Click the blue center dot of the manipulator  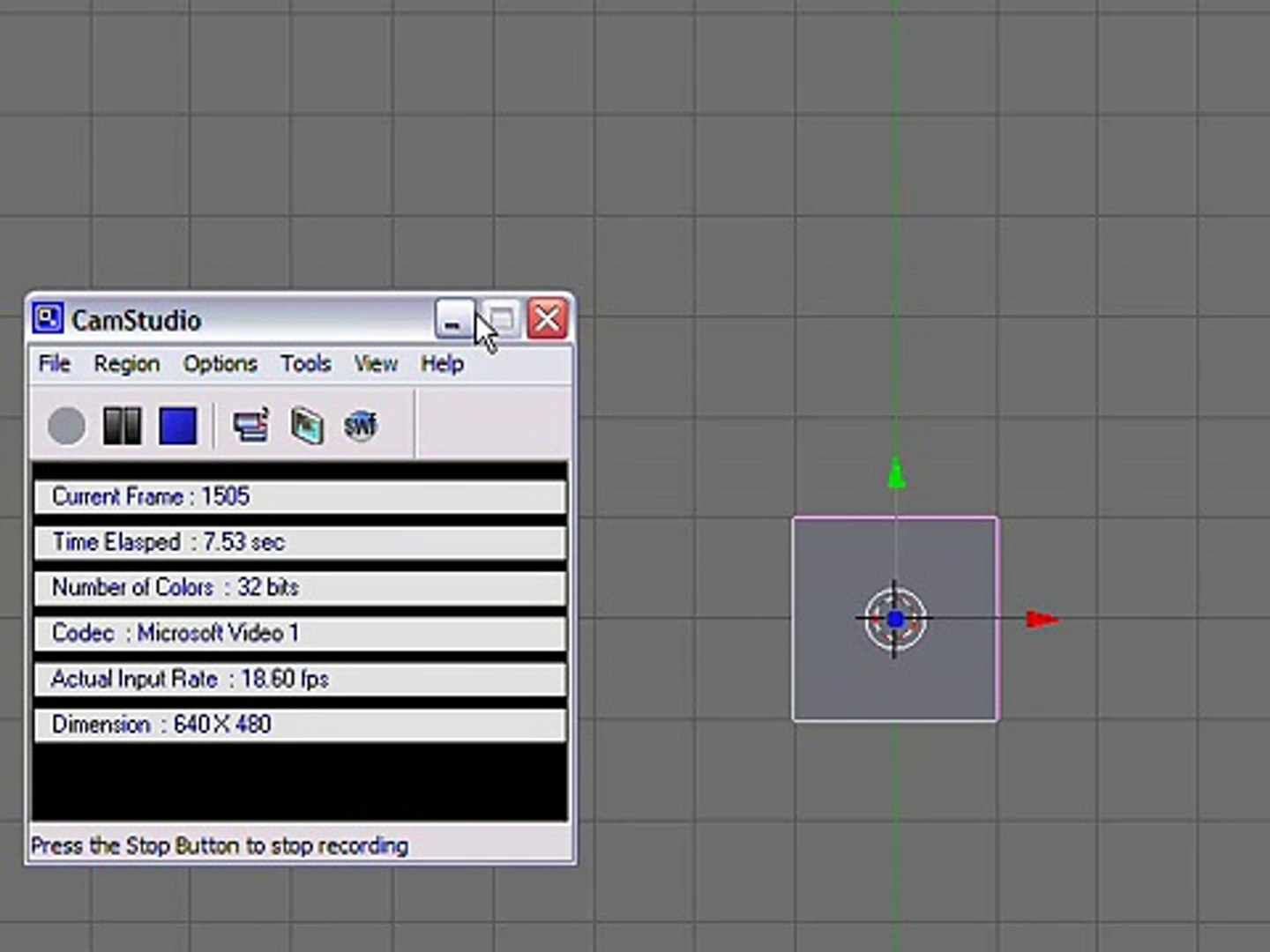896,620
